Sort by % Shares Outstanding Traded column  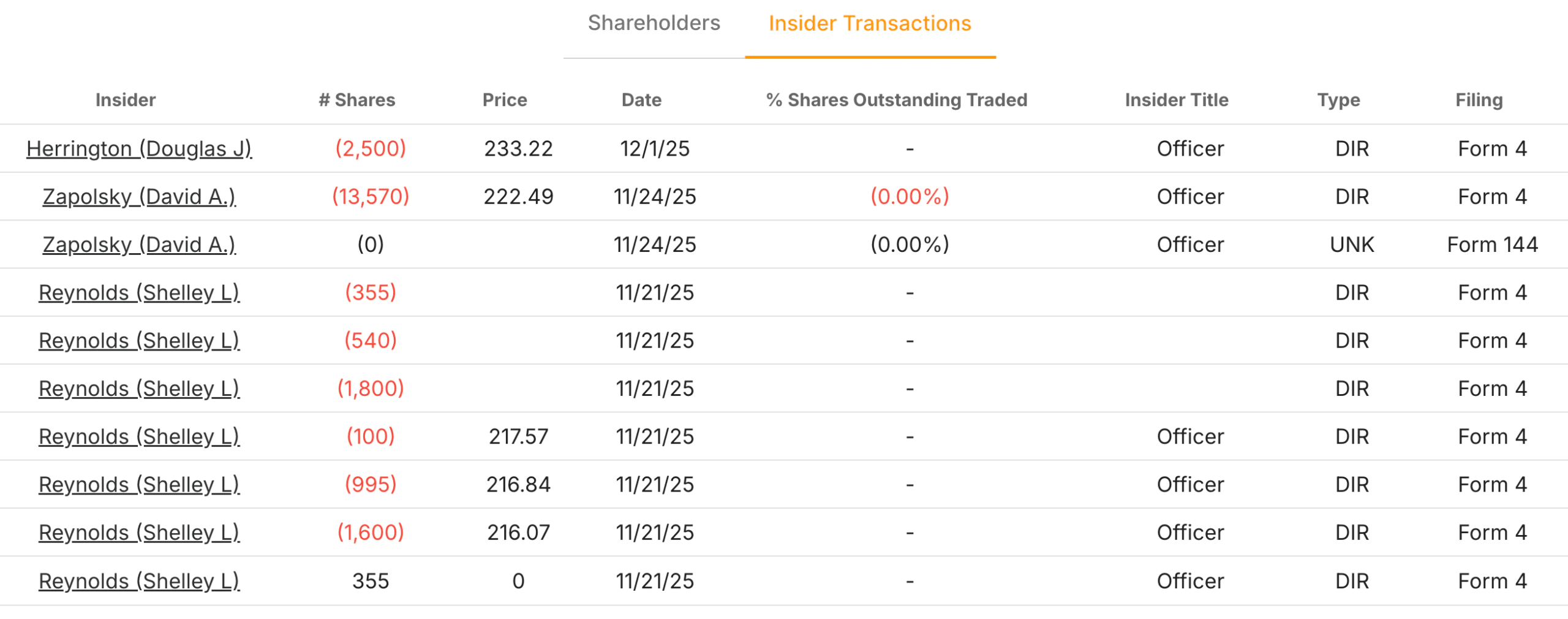coord(895,100)
